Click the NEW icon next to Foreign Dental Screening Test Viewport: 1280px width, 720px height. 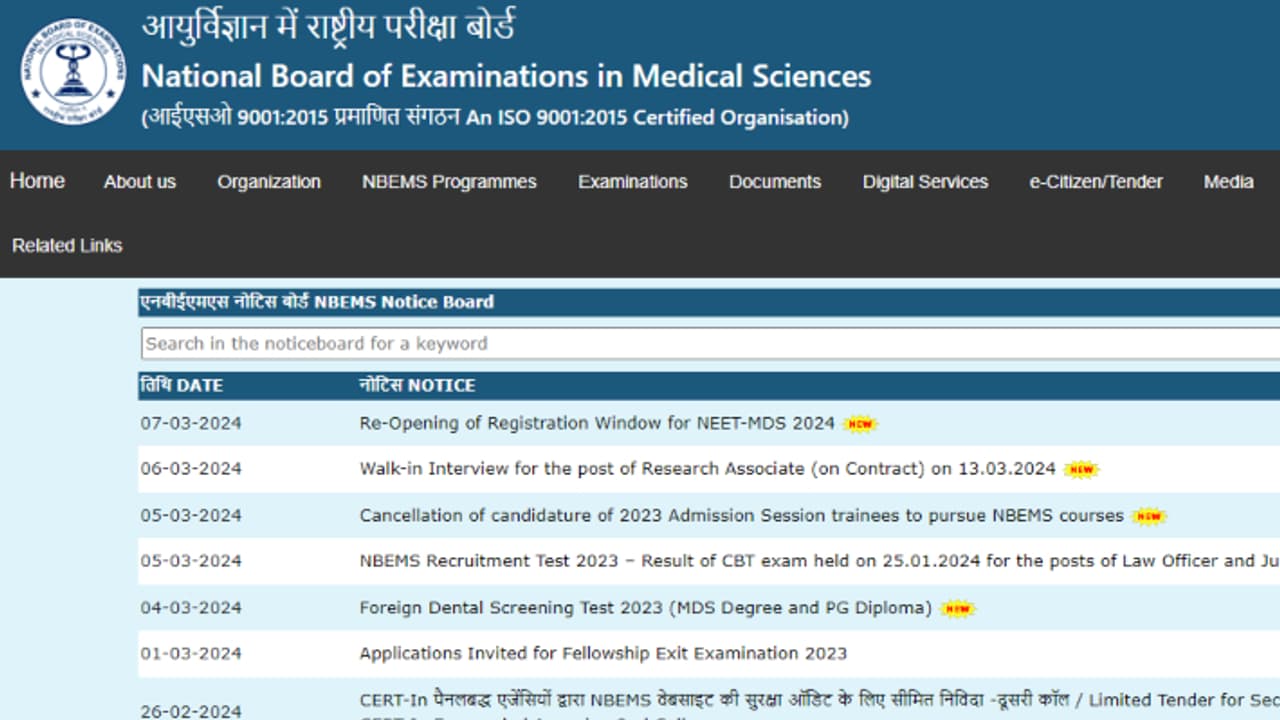click(x=958, y=607)
